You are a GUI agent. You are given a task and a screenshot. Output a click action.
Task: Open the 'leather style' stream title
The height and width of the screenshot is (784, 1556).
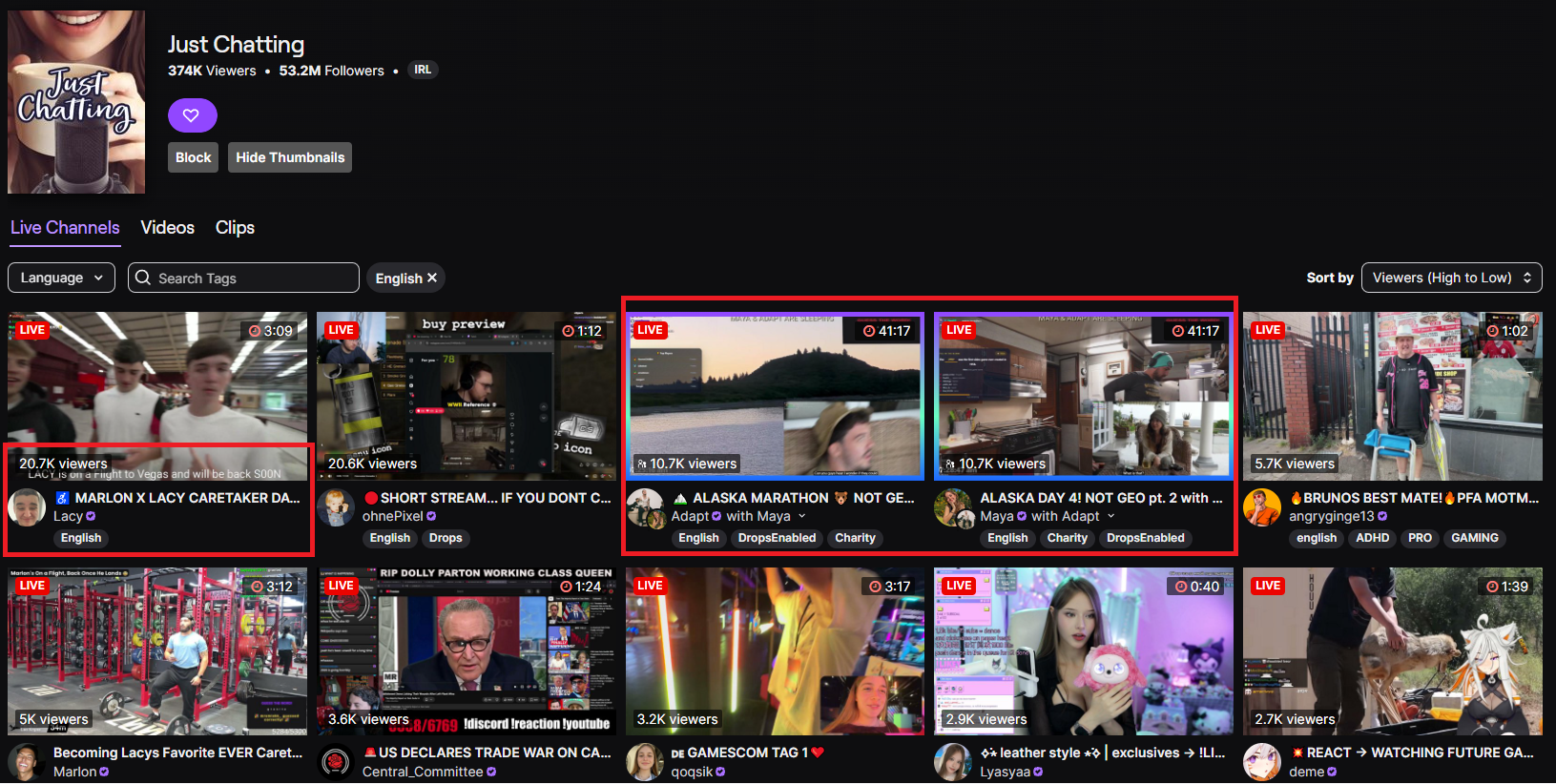point(1103,753)
